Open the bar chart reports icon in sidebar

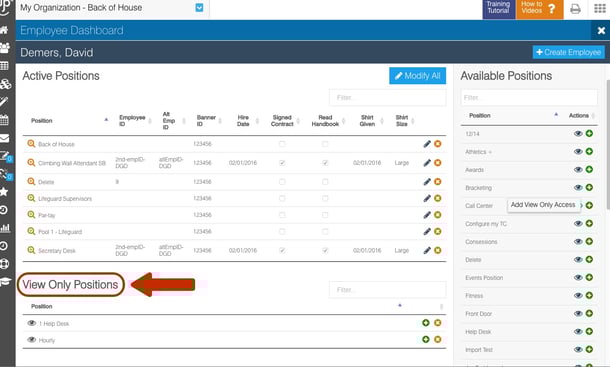coord(5,228)
